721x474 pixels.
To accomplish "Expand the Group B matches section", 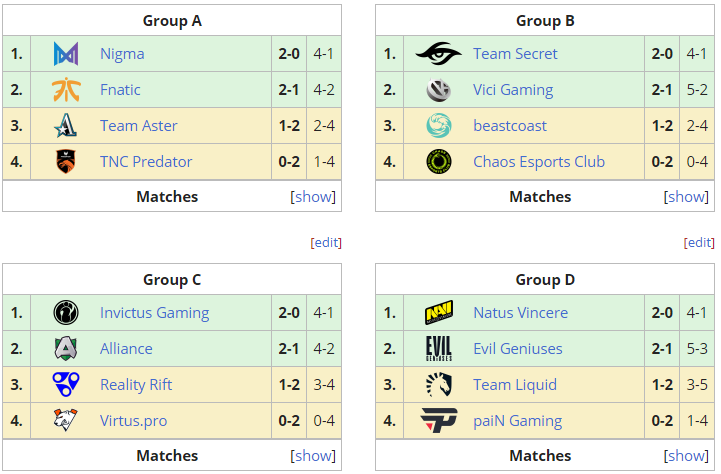I will [x=686, y=197].
